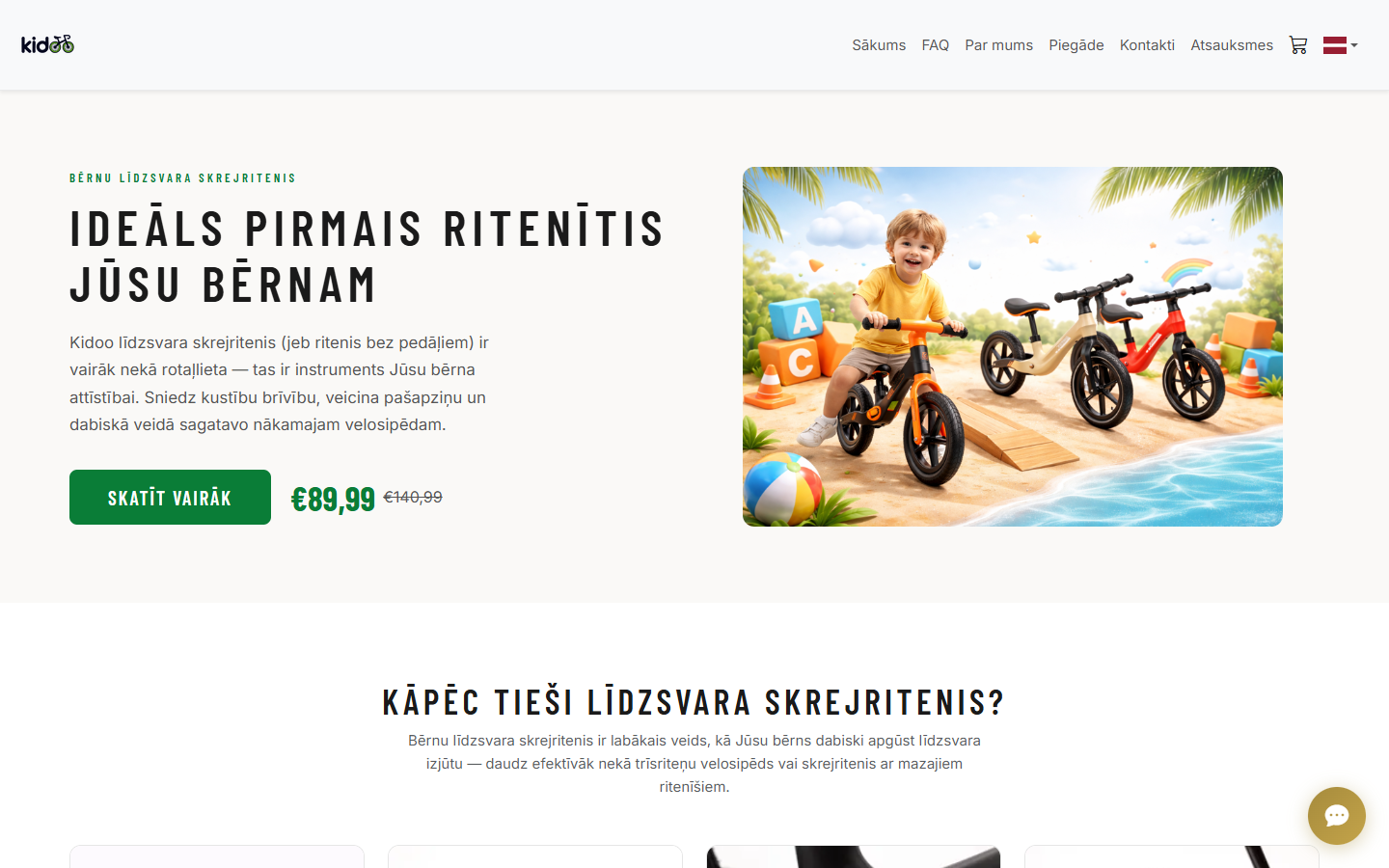View Atsauksmes page
Image resolution: width=1389 pixels, height=868 pixels.
click(x=1232, y=45)
